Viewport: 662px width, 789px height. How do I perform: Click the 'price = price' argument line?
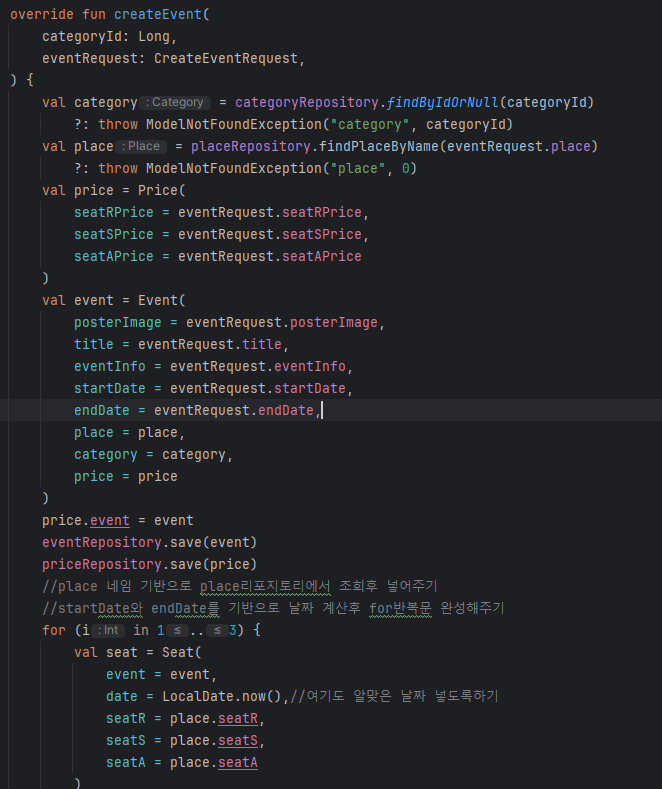click(126, 476)
